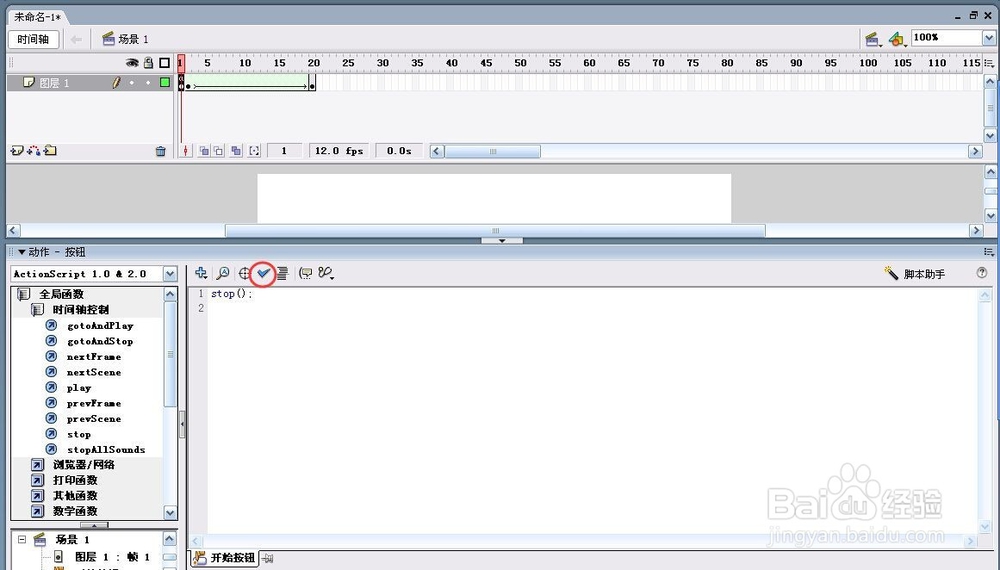1000x570 pixels.
Task: Click gotoAndStop in the function list
Action: [x=100, y=341]
